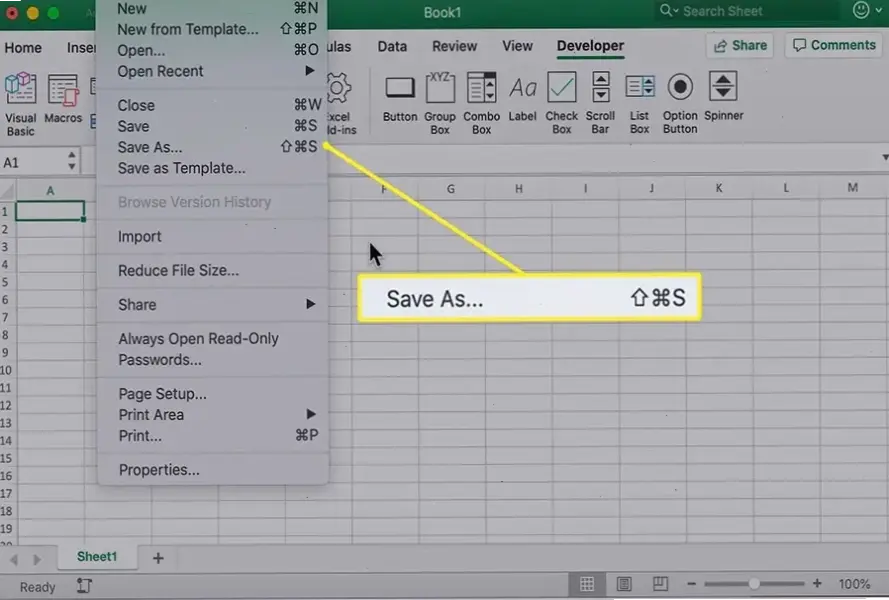Insert a Label control
Viewport: 889px width, 600px height.
(522, 99)
